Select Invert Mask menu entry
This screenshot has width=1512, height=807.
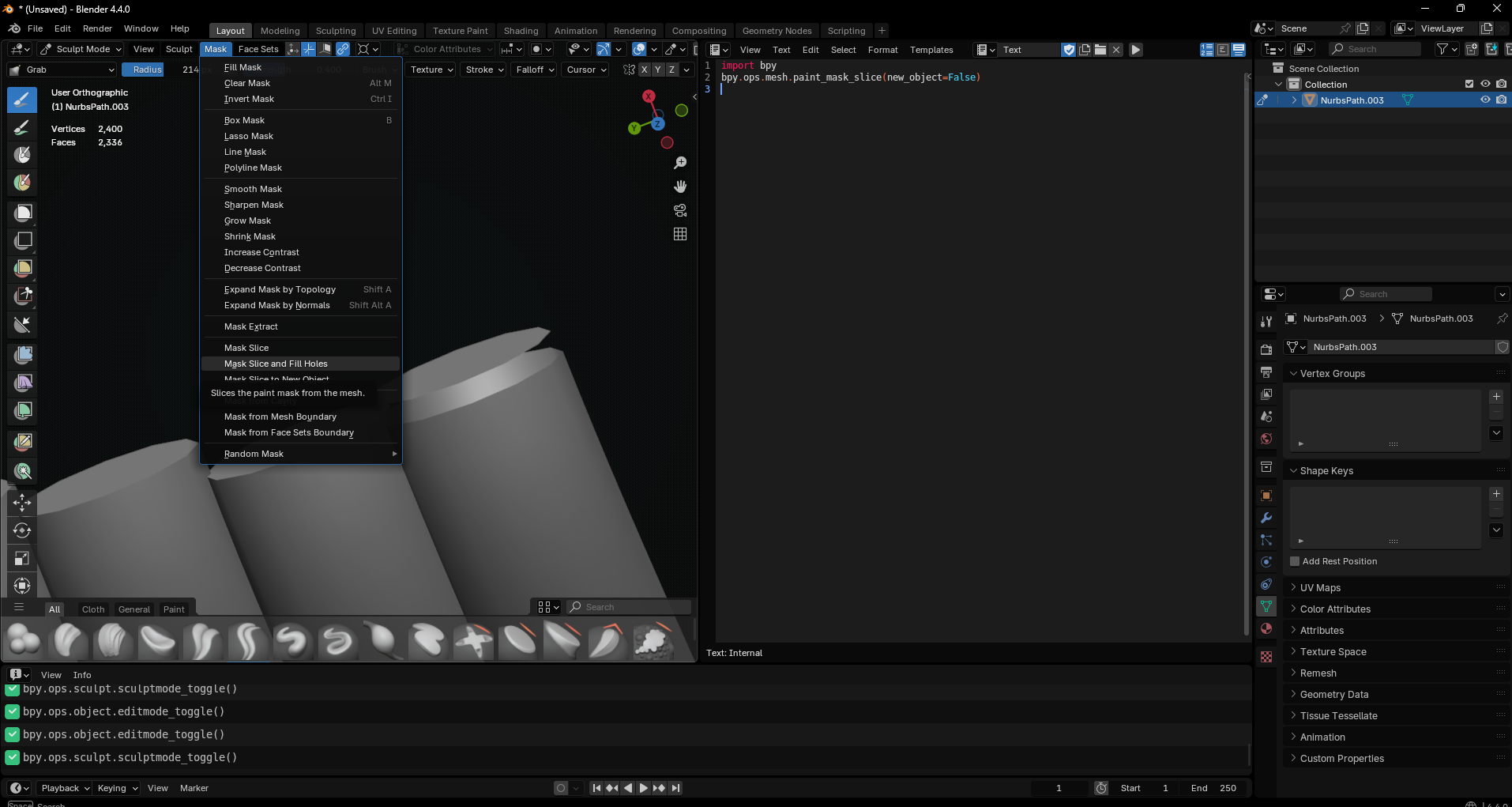click(300, 99)
